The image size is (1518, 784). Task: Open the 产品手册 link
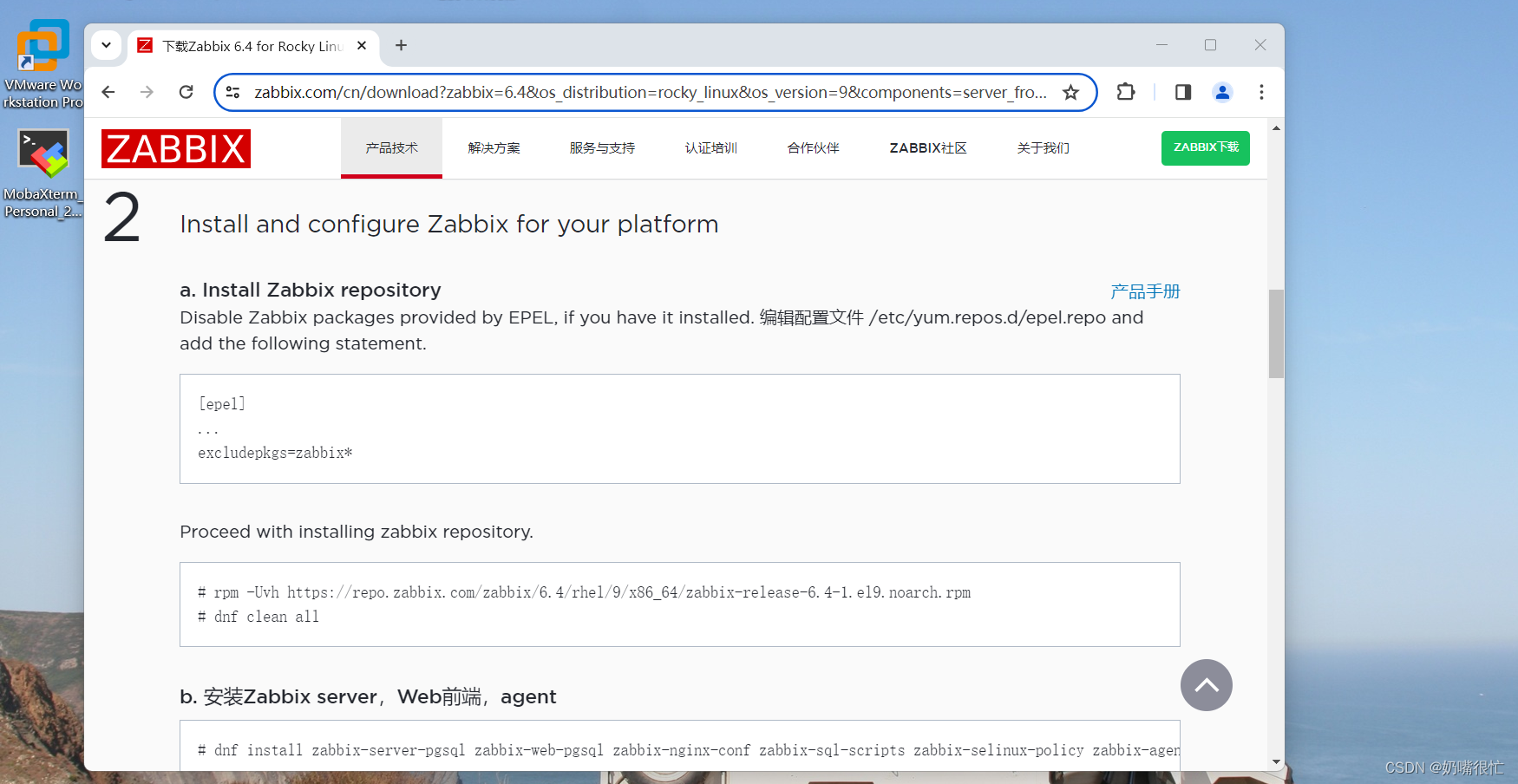pos(1145,291)
